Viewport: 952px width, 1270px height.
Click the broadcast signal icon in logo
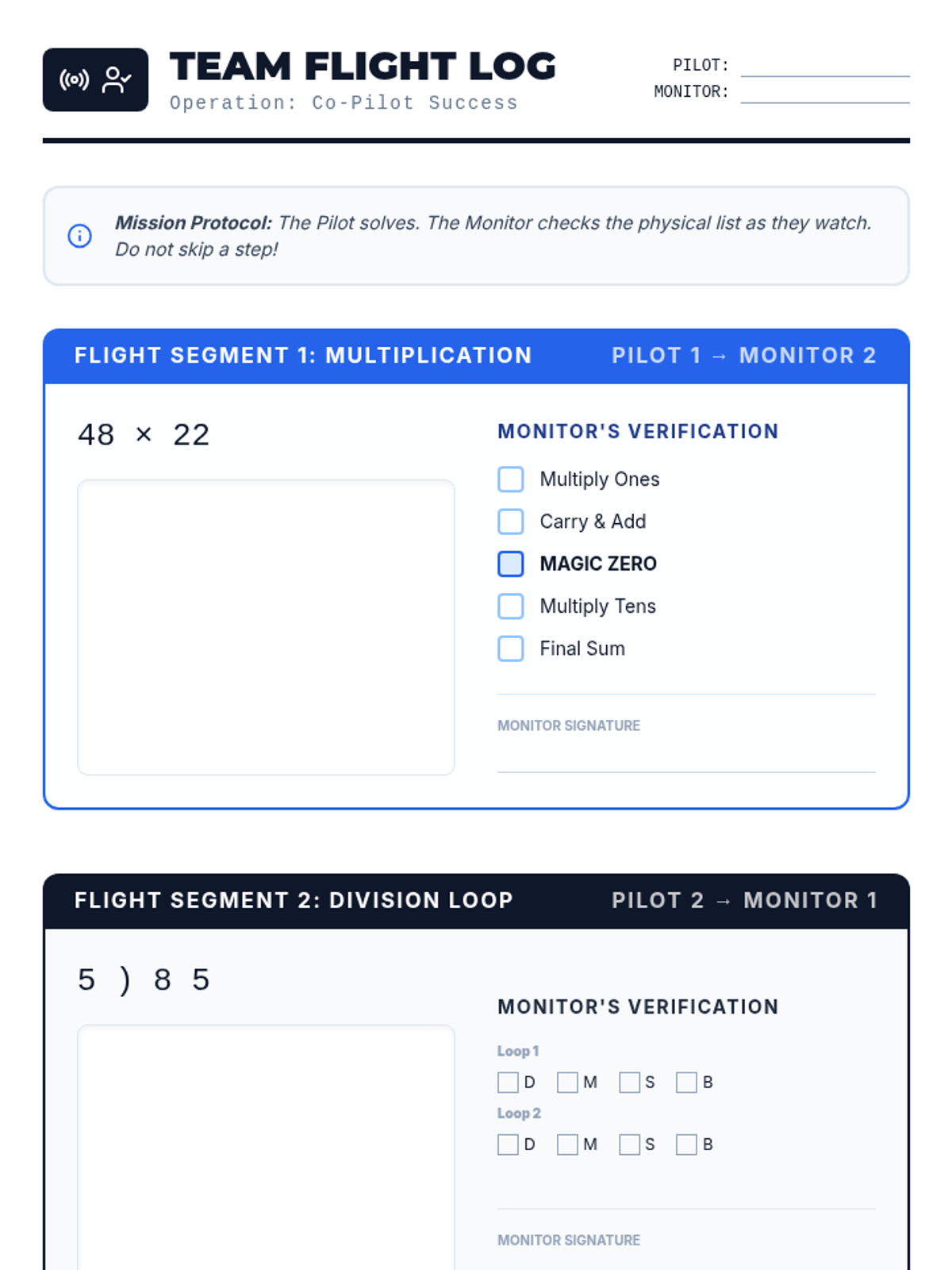(x=75, y=80)
